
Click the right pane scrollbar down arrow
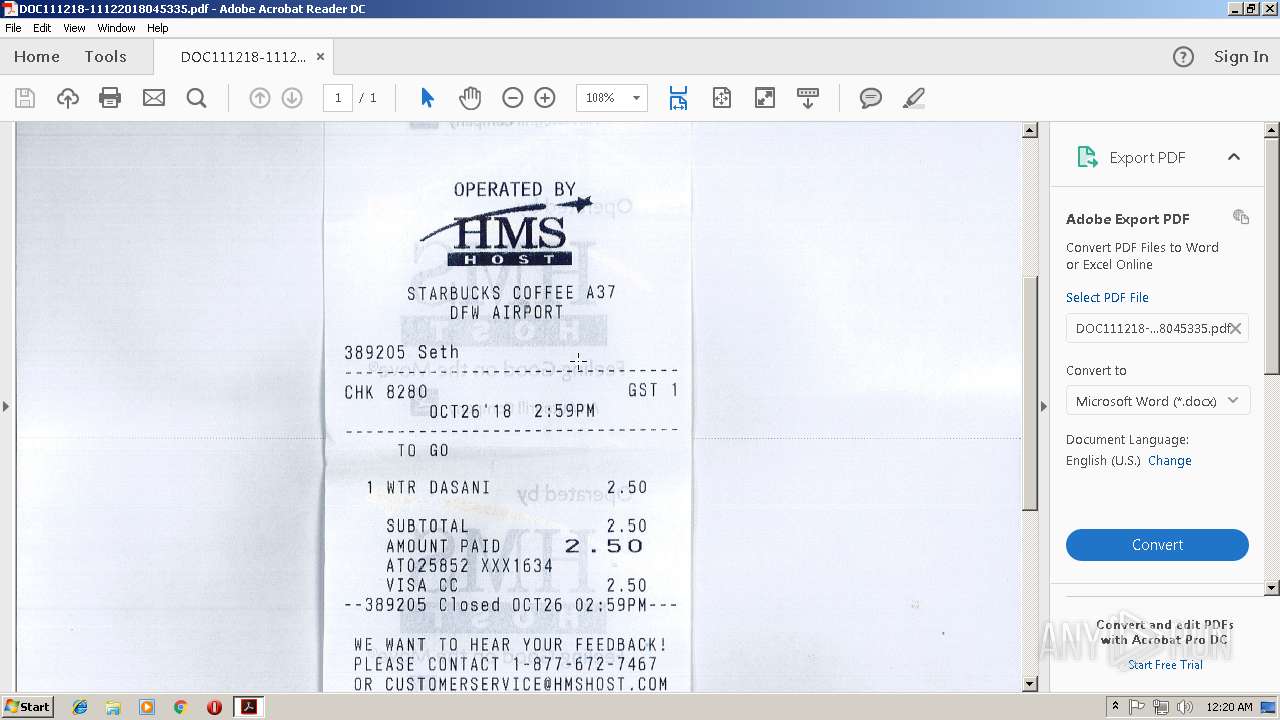tap(1272, 588)
